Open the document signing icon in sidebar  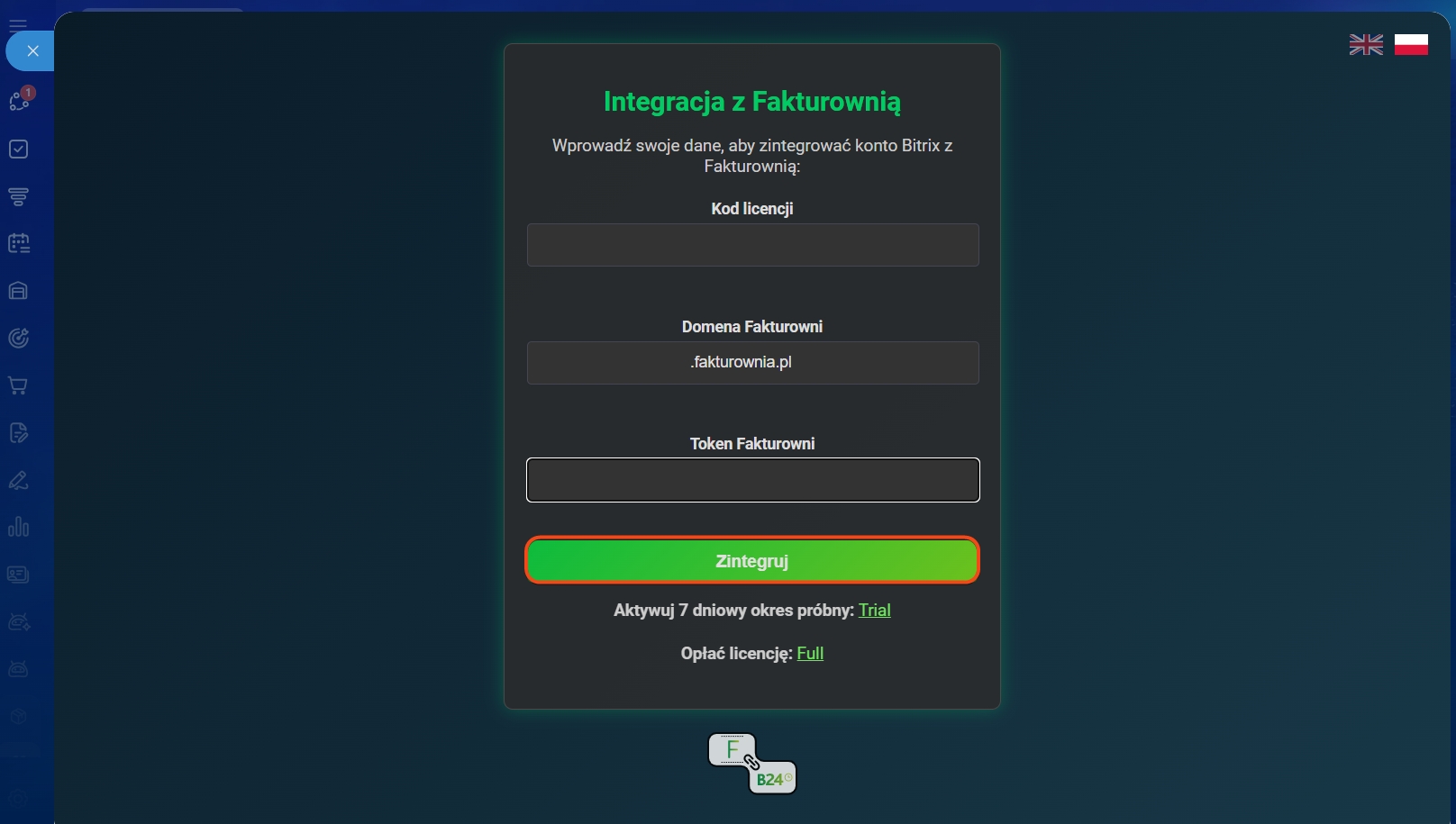pos(19,433)
